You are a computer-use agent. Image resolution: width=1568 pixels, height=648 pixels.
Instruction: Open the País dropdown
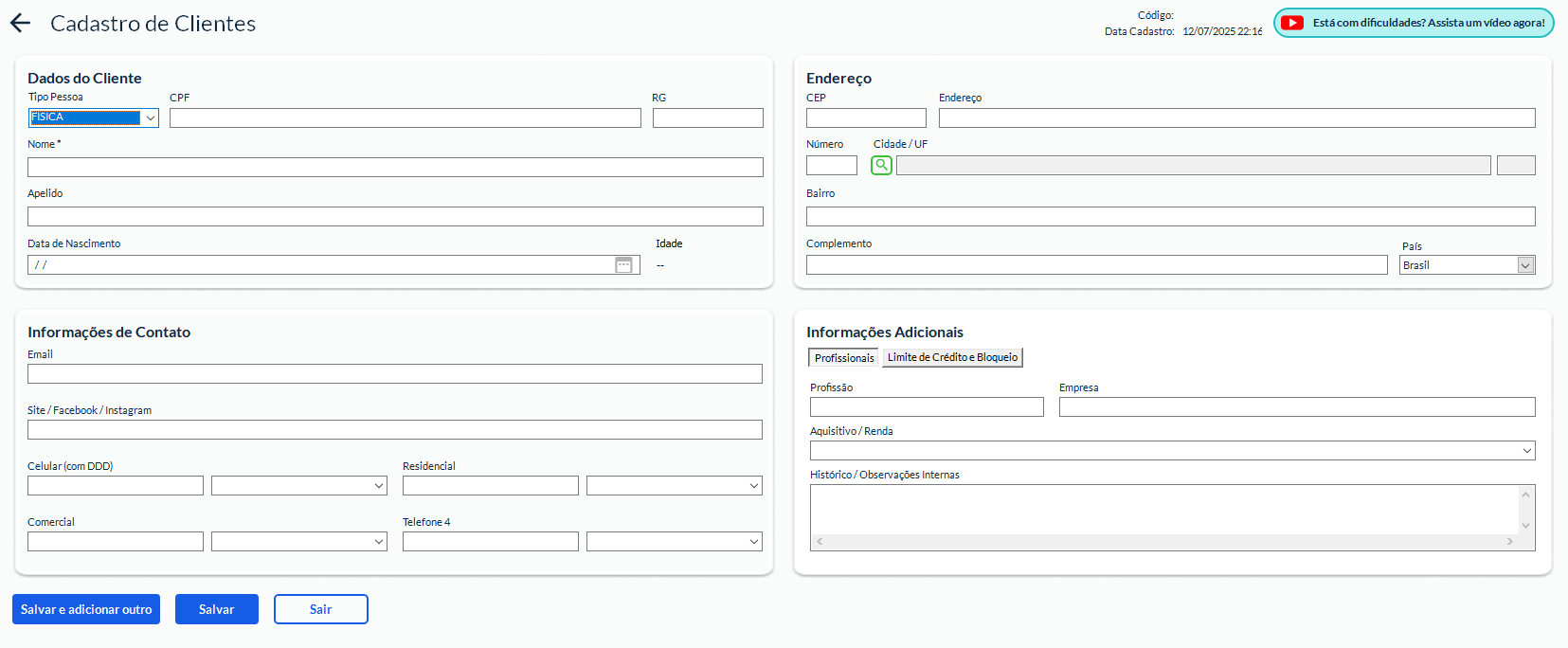pyautogui.click(x=1524, y=265)
